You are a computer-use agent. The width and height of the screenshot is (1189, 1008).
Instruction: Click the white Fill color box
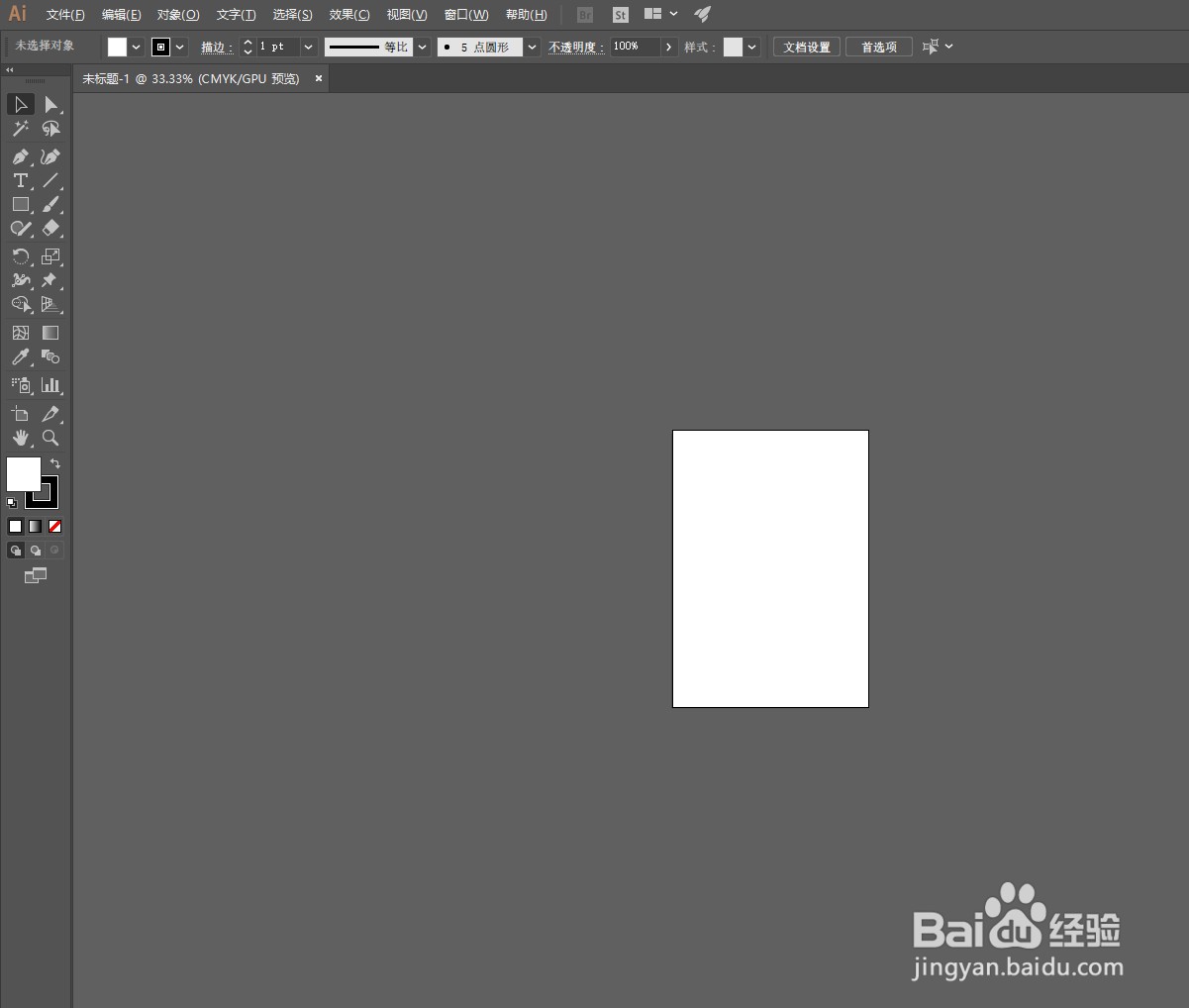pyautogui.click(x=24, y=474)
